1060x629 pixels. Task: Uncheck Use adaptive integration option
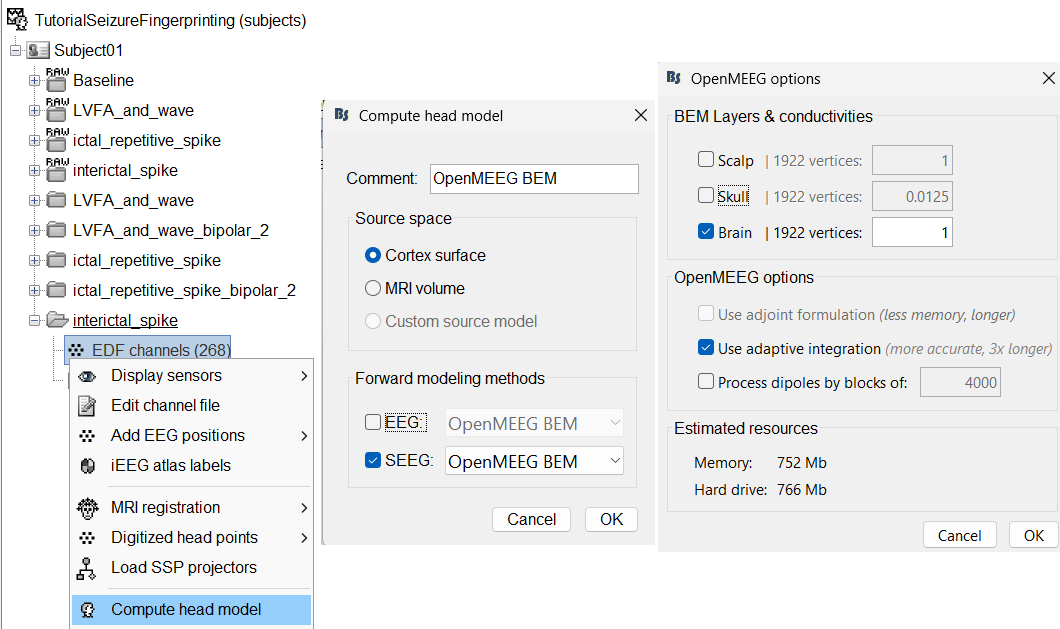(x=706, y=348)
